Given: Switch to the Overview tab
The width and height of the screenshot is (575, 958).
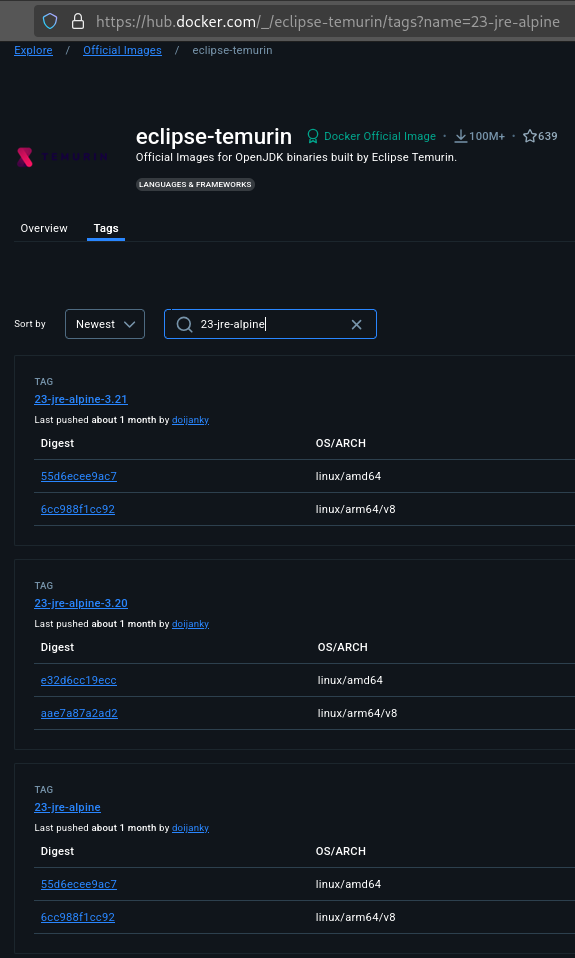Looking at the screenshot, I should [x=44, y=228].
